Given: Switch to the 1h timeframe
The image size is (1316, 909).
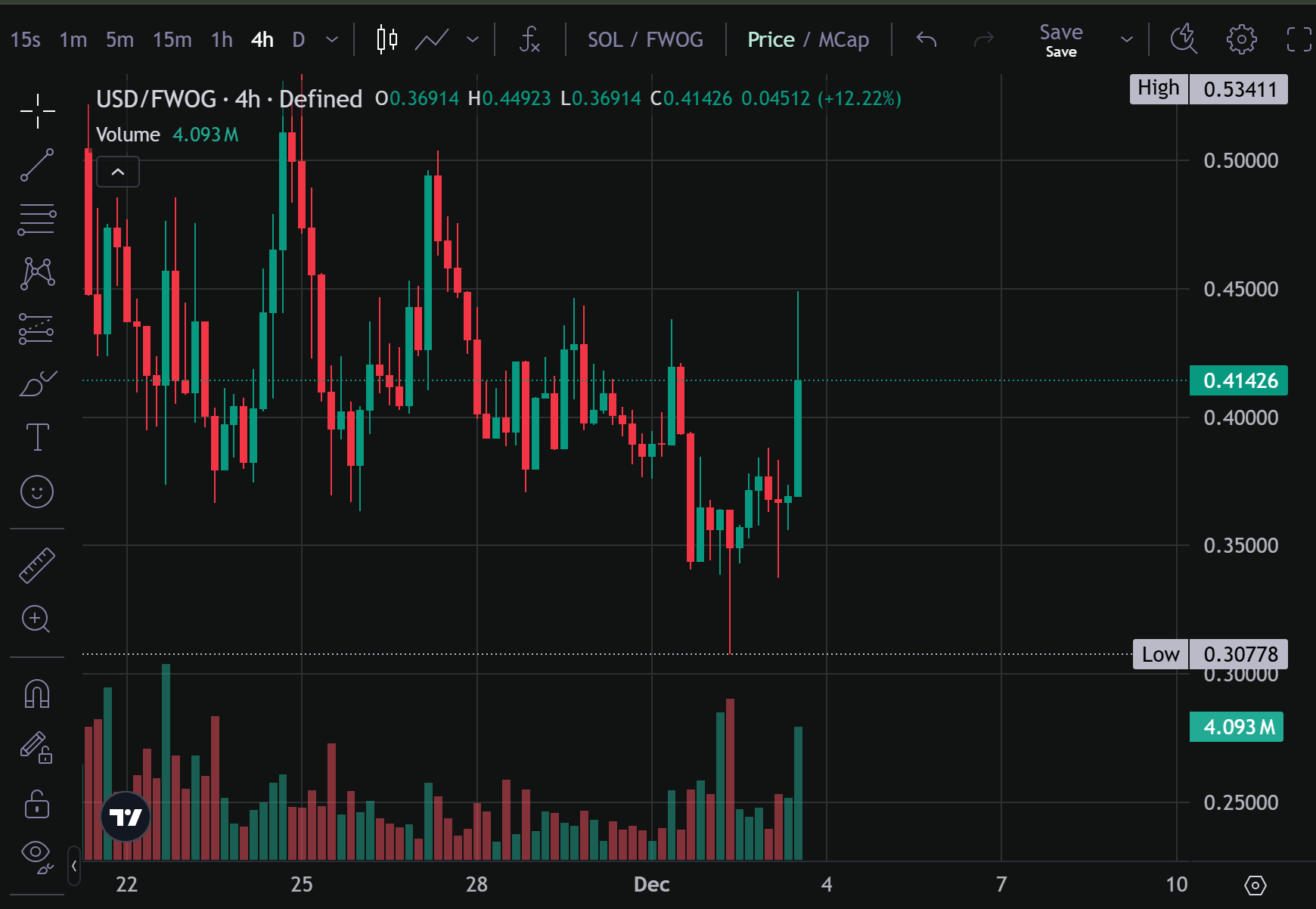Looking at the screenshot, I should pos(222,39).
